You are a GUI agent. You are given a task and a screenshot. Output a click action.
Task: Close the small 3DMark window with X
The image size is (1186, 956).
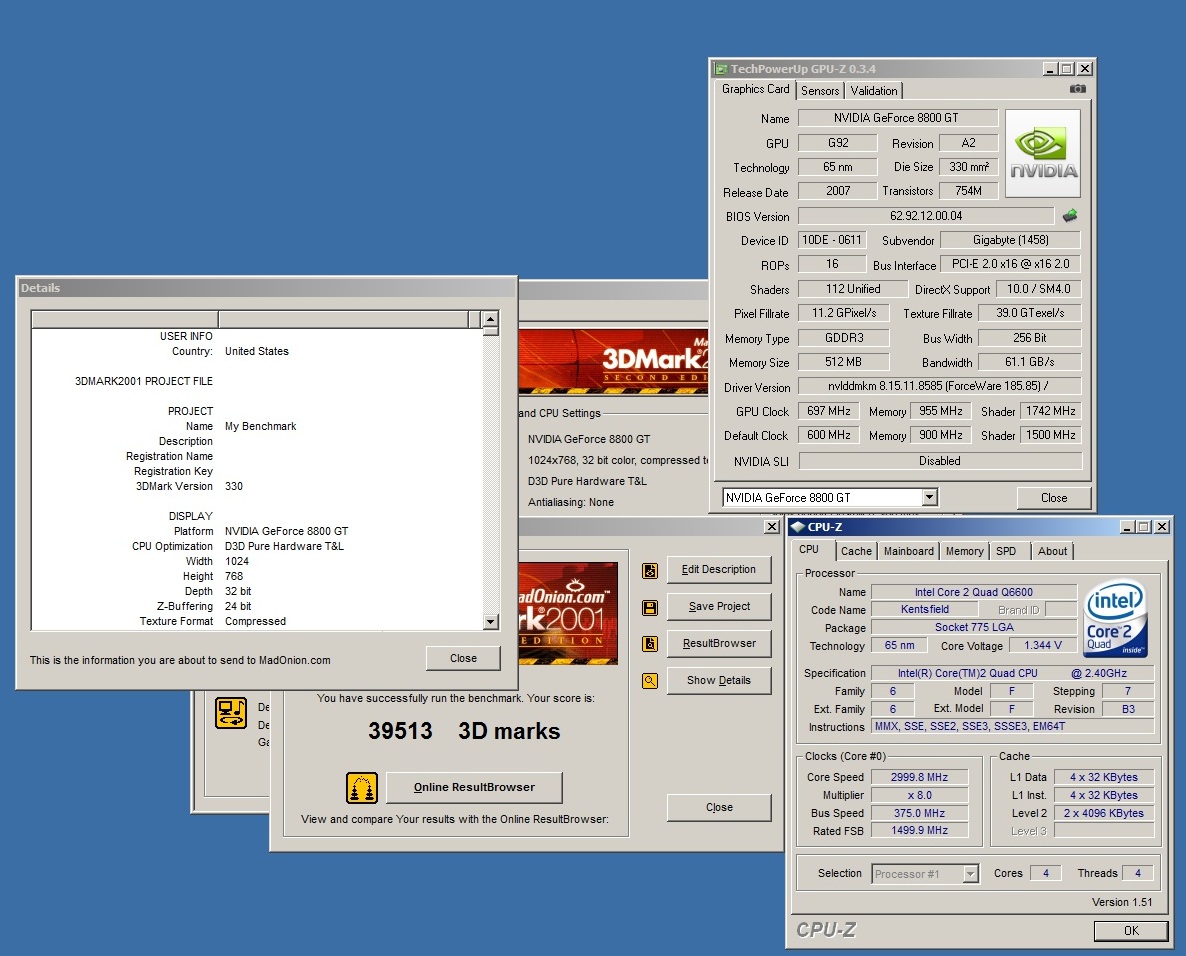772,527
